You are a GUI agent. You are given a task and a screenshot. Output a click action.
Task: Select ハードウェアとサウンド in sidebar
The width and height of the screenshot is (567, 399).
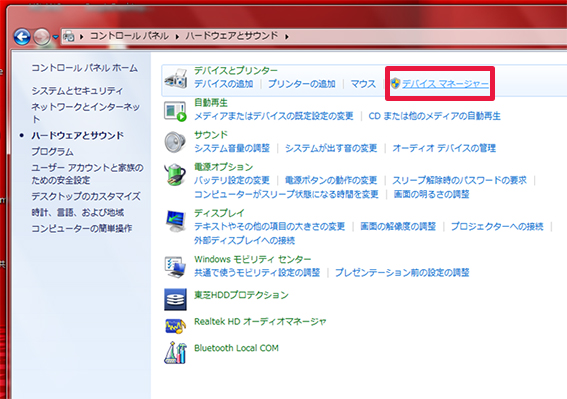[x=77, y=135]
